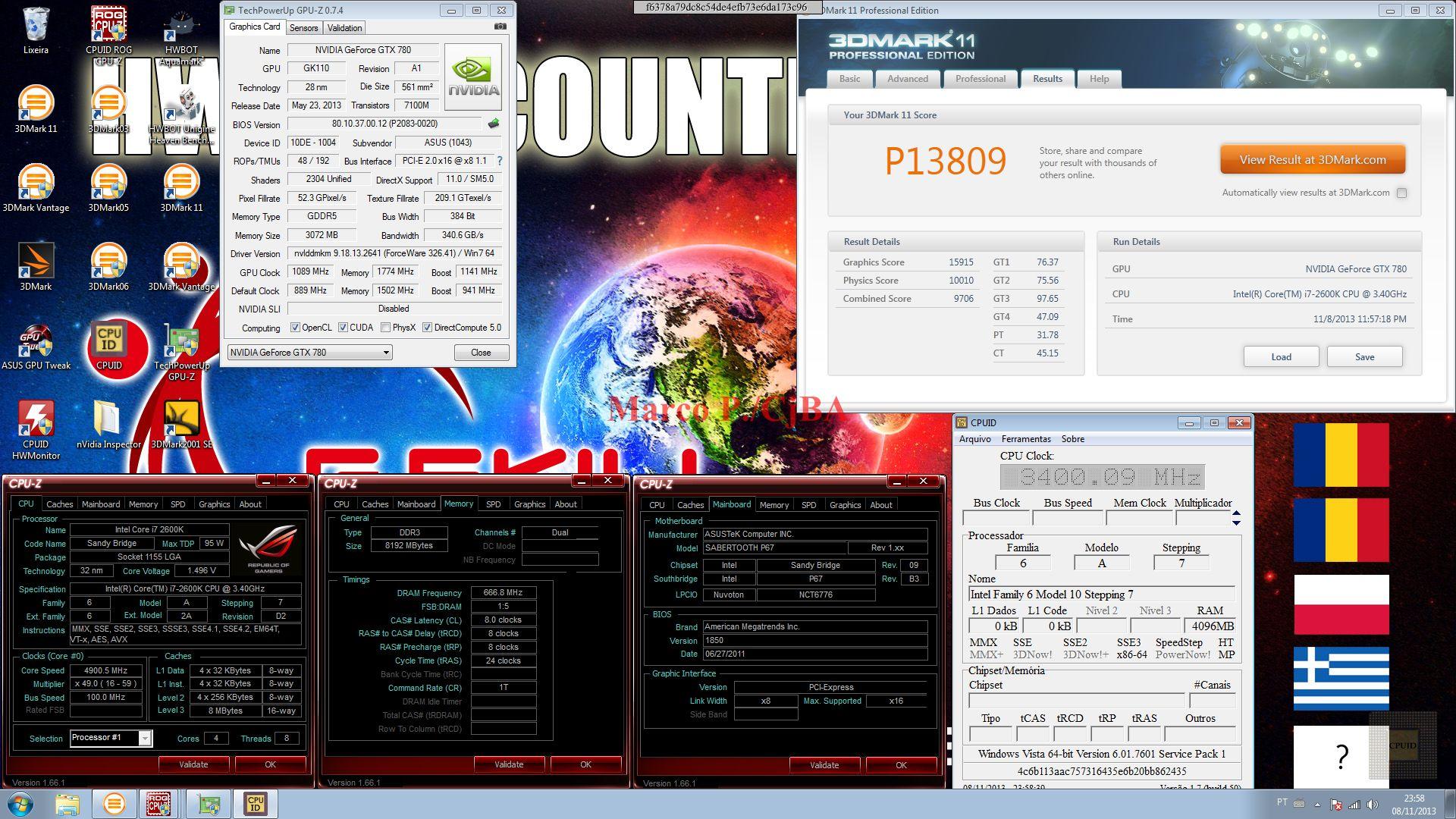Toggle the CUDA checkbox in GPU-Z
1456x819 pixels.
click(x=343, y=328)
